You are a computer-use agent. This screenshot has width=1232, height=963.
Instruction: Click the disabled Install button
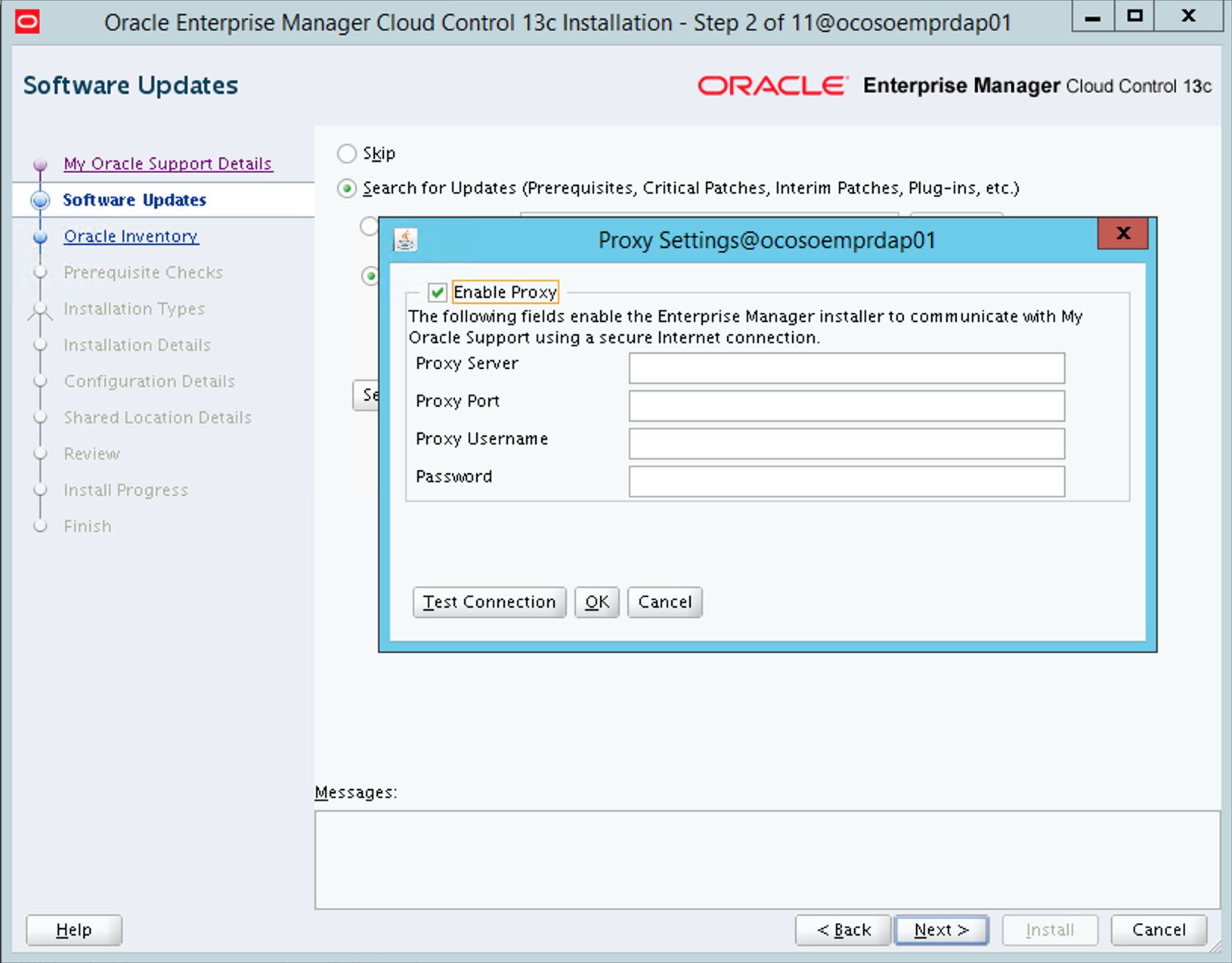coord(1050,930)
